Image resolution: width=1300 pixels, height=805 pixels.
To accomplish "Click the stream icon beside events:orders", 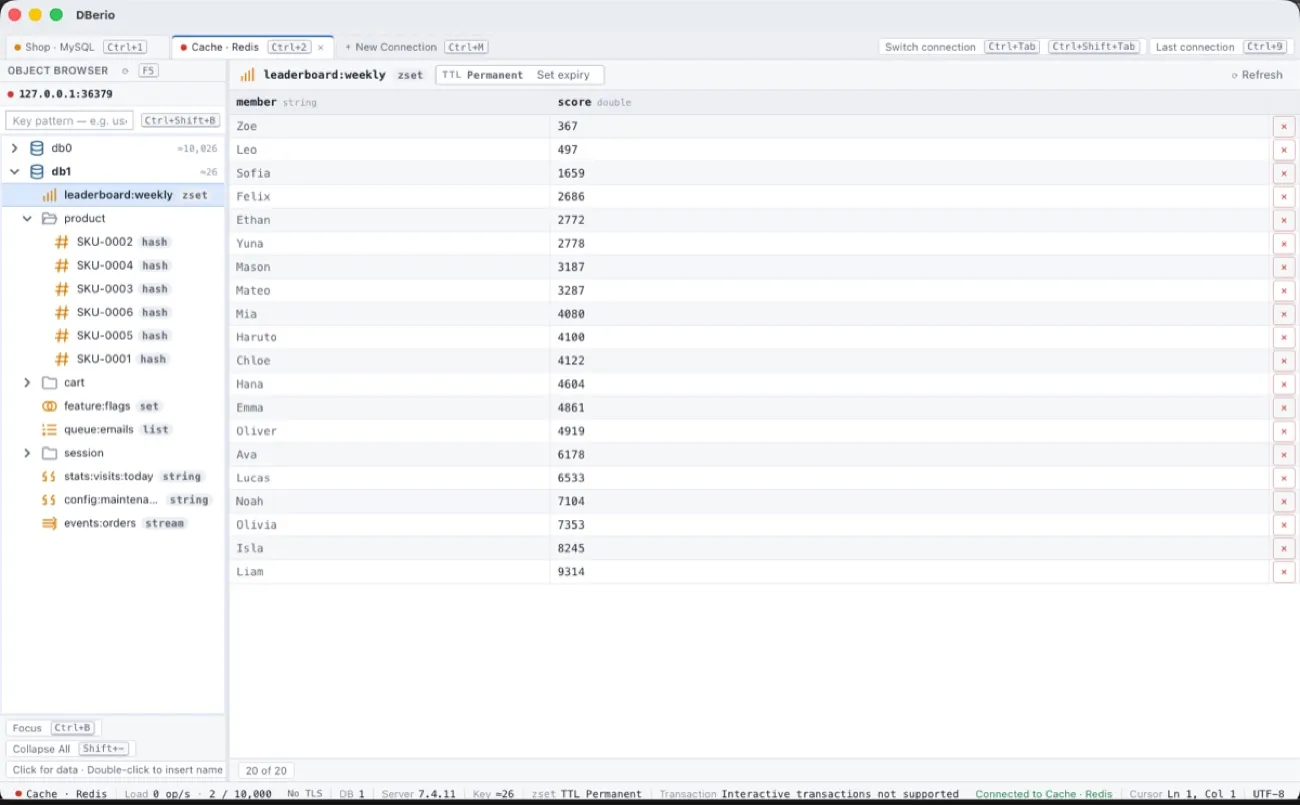I will [49, 523].
